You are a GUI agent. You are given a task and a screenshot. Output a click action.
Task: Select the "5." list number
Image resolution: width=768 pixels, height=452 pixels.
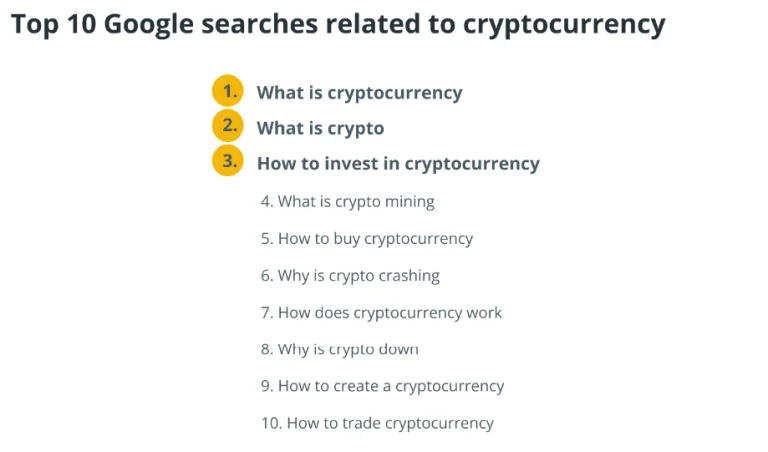267,239
